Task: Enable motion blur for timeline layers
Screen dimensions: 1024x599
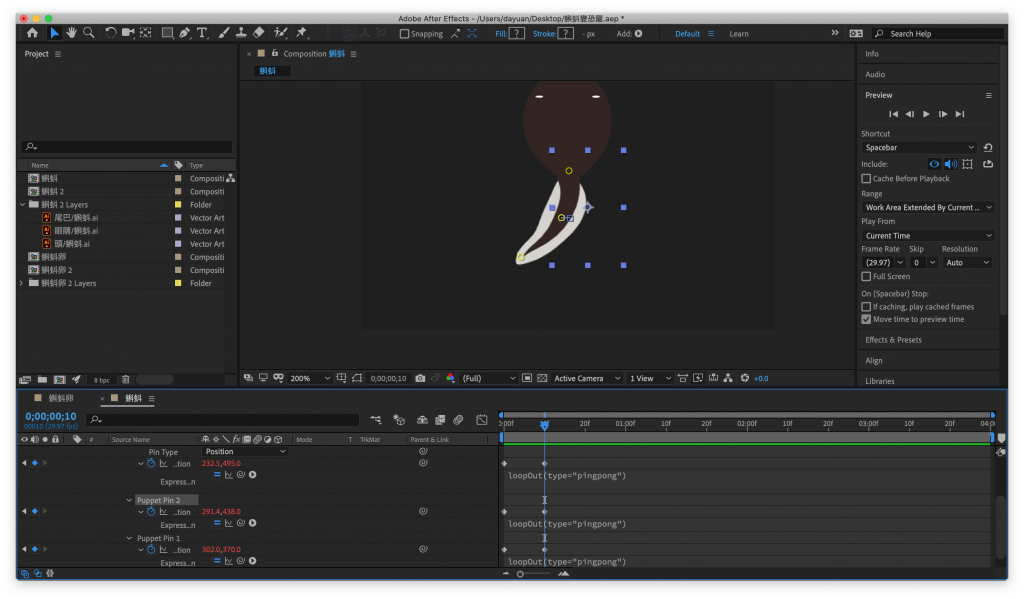Action: [458, 420]
